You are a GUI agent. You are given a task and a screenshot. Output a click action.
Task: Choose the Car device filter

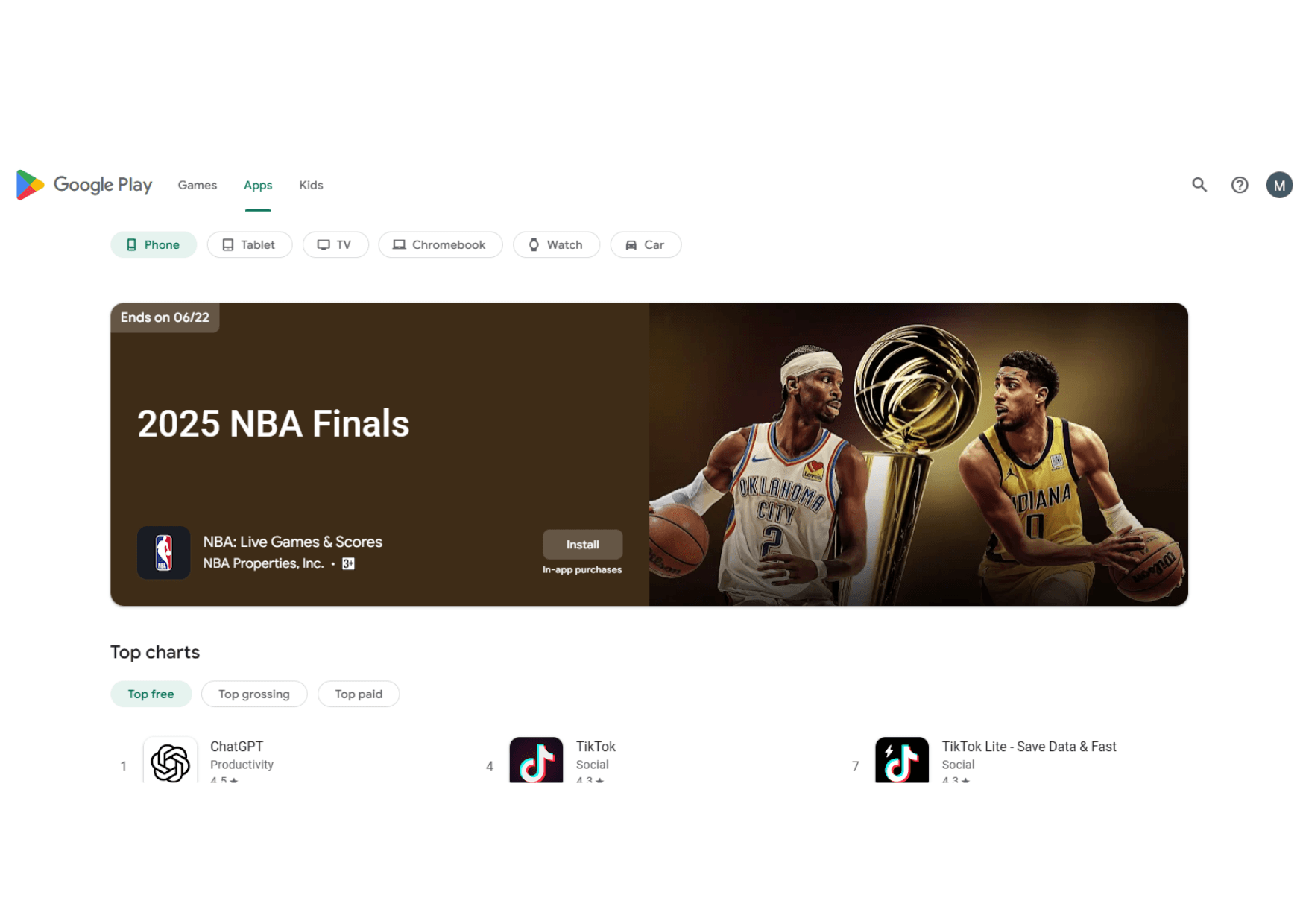pos(645,244)
